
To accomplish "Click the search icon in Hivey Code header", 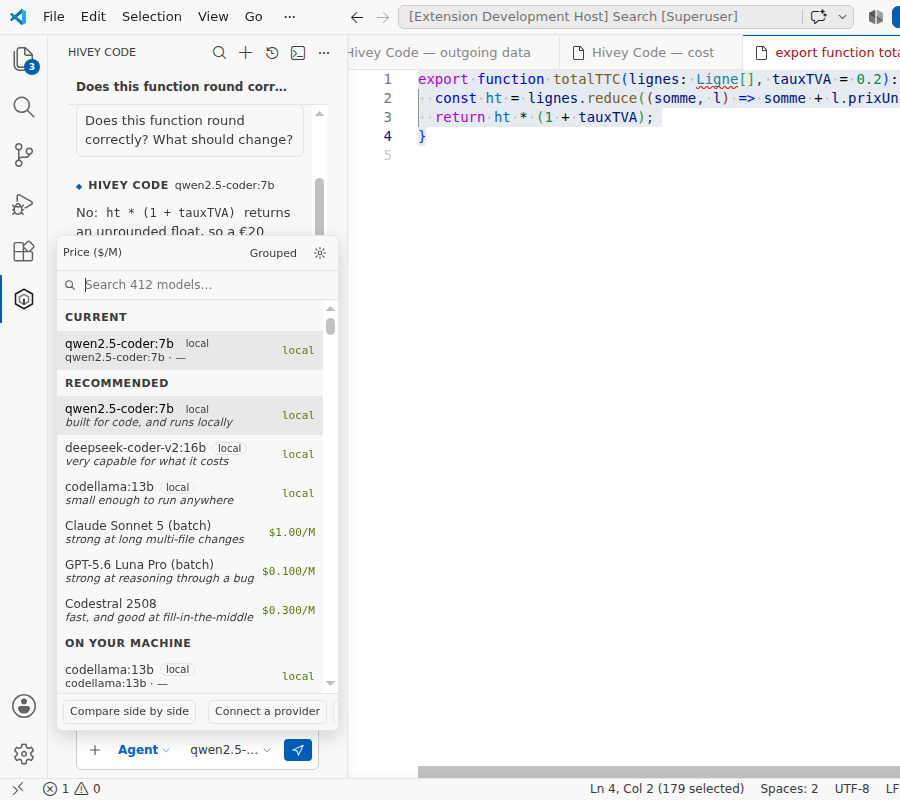I will coord(219,53).
